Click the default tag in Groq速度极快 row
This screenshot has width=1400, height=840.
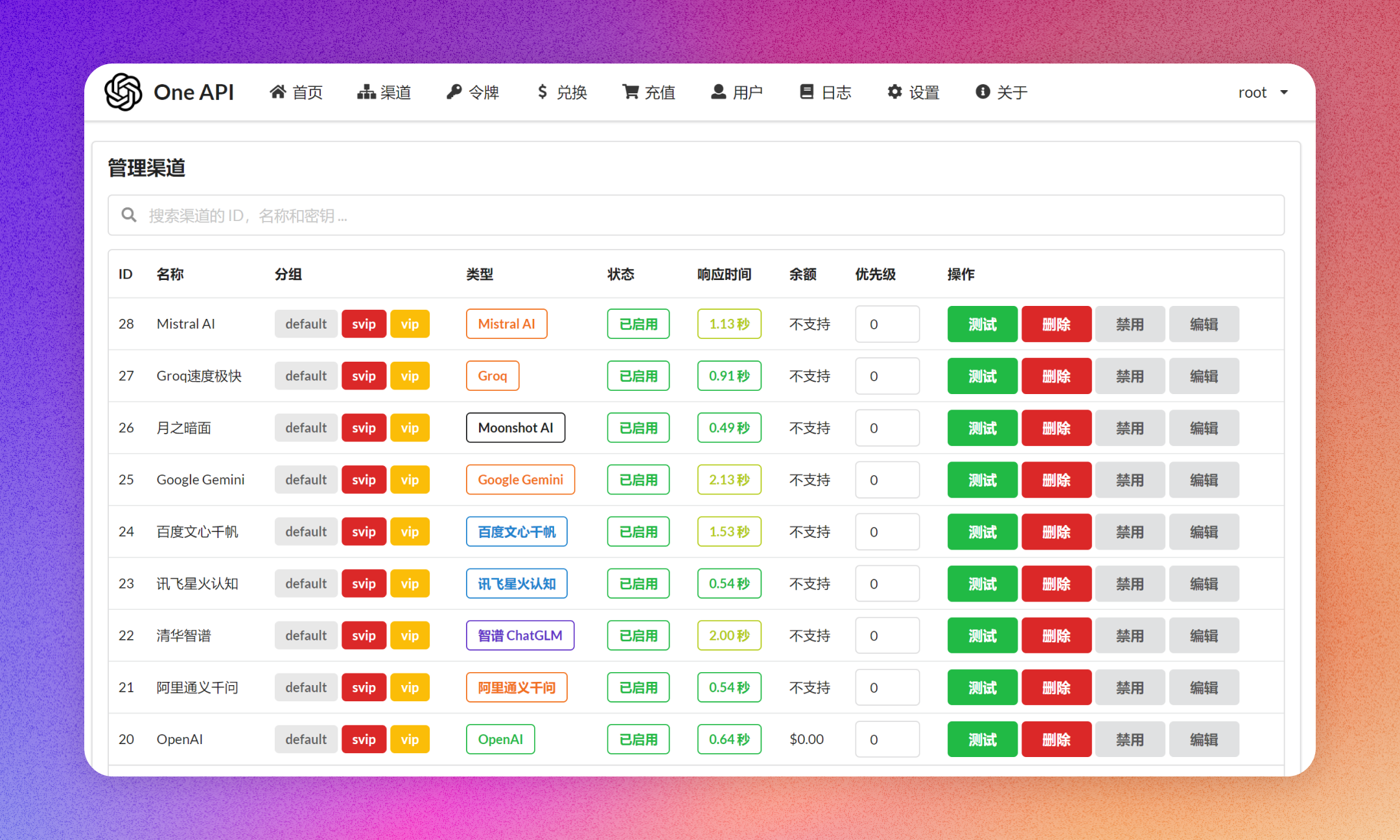pyautogui.click(x=306, y=376)
